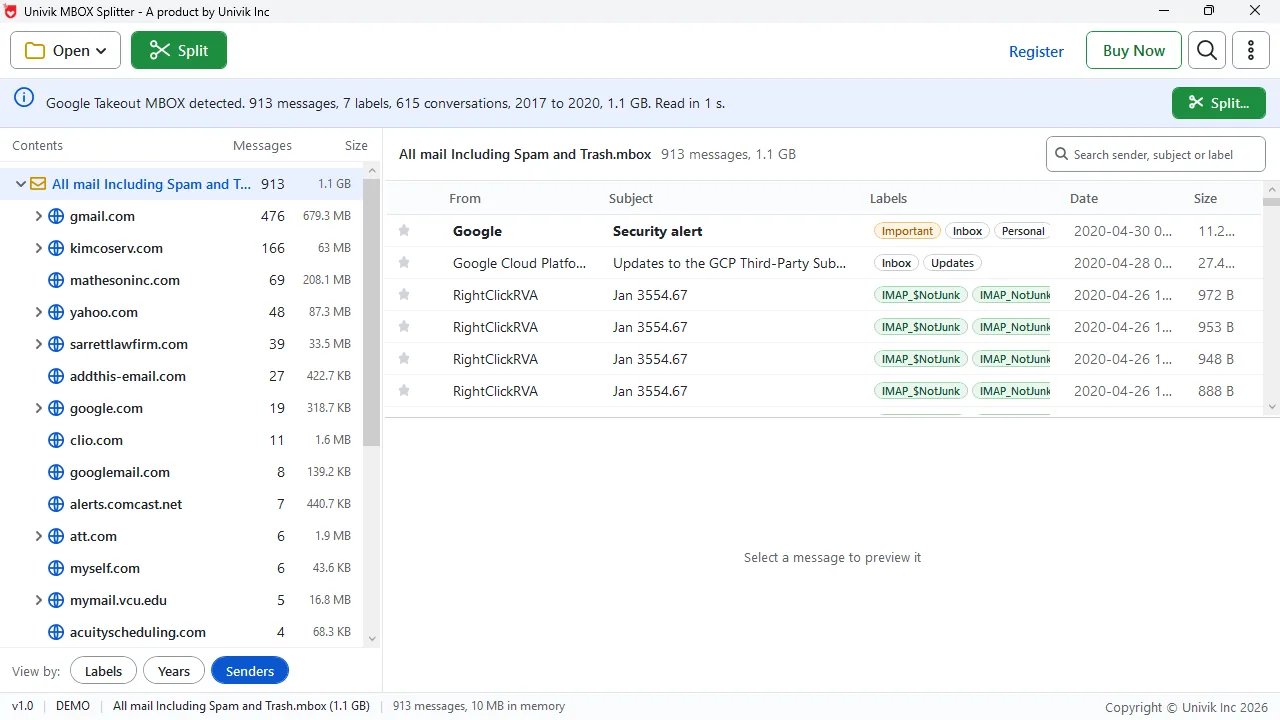Click the Buy Now button
1280x720 pixels.
[1134, 51]
